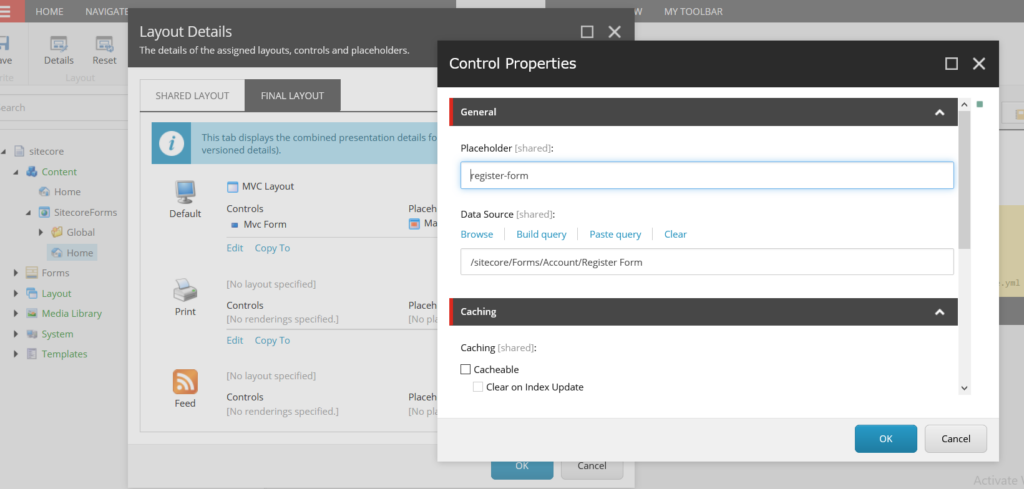
Task: Switch to the FINAL LAYOUT tab
Action: coord(292,95)
